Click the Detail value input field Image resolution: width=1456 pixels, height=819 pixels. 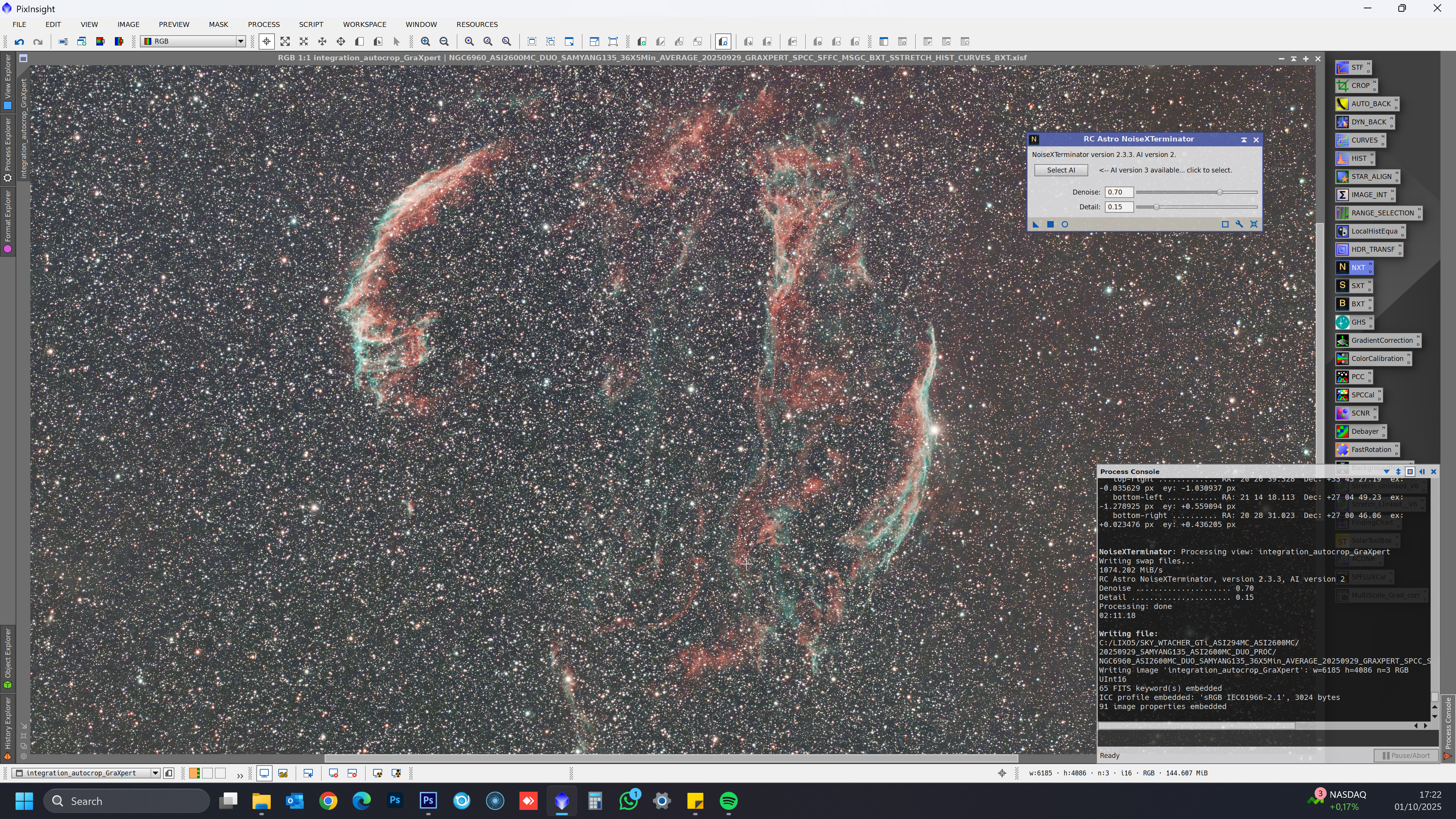1119,207
